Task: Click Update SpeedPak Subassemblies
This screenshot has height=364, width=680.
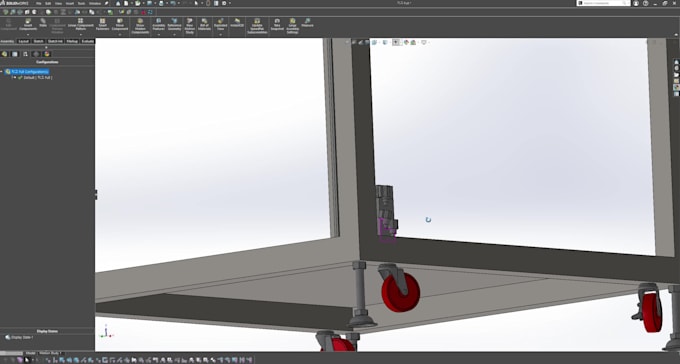Action: point(257,26)
